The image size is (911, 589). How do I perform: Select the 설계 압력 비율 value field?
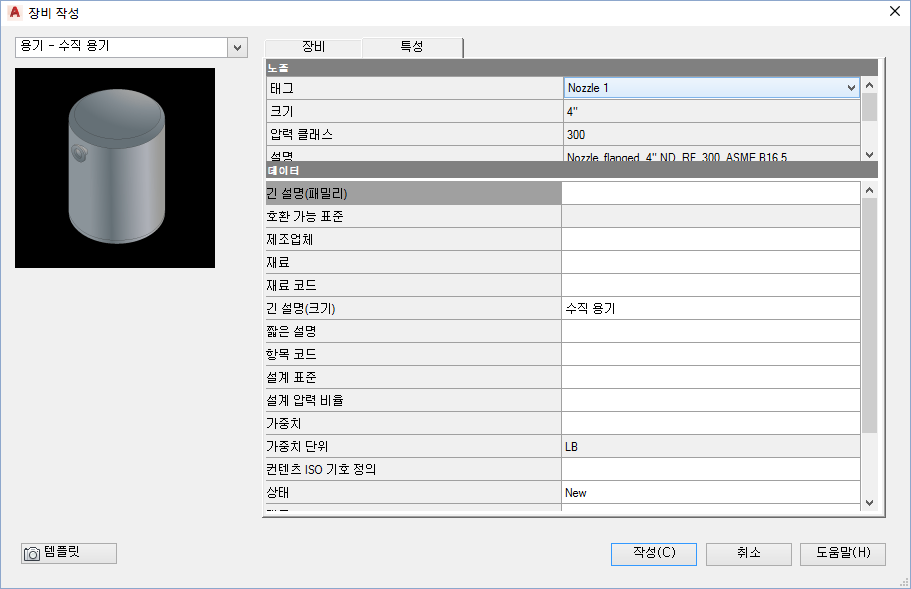[x=711, y=400]
